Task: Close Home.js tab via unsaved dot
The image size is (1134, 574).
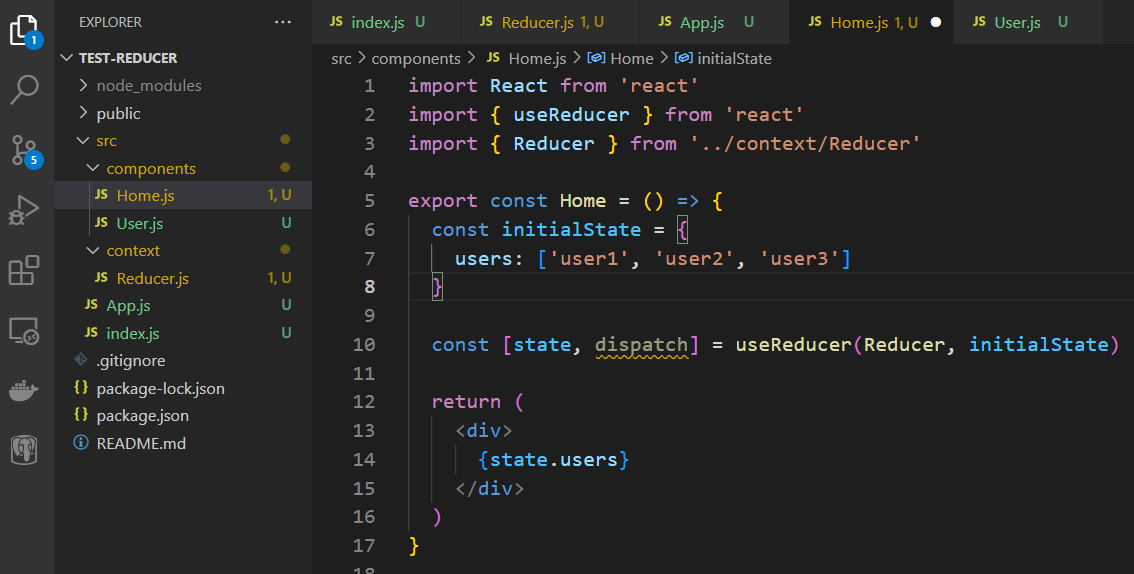Action: point(936,22)
